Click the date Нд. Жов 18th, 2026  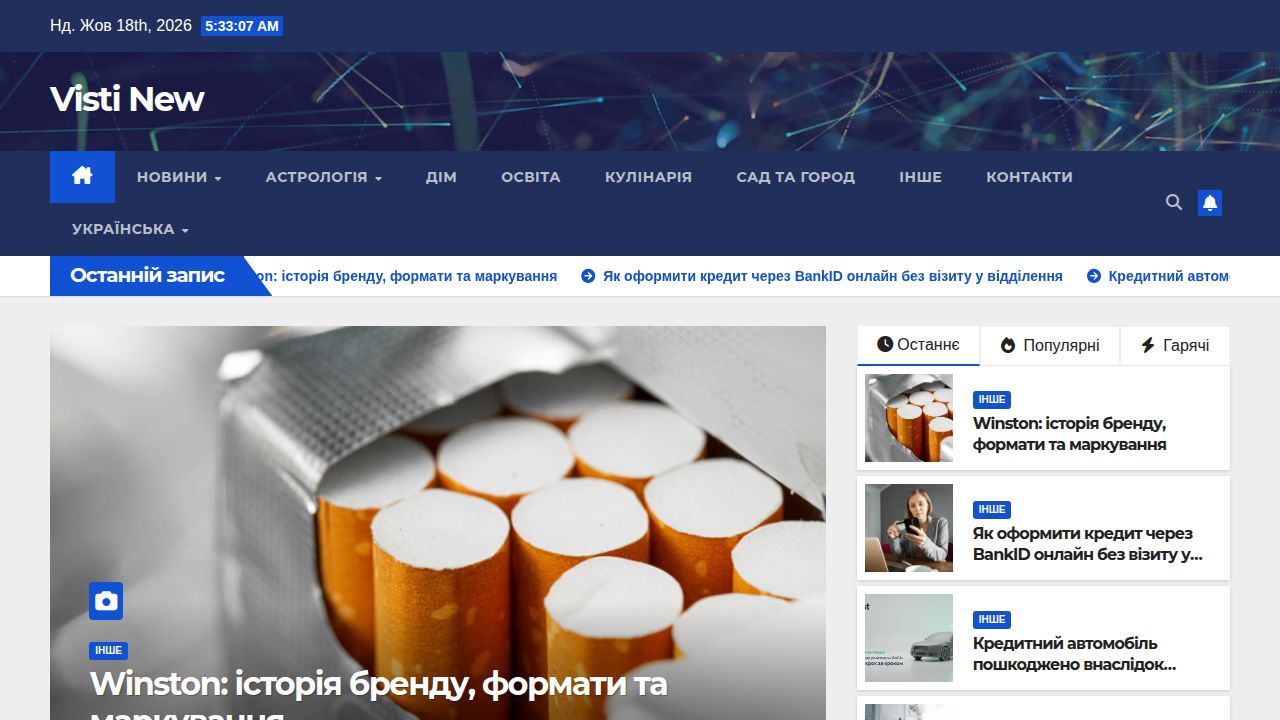pos(121,26)
